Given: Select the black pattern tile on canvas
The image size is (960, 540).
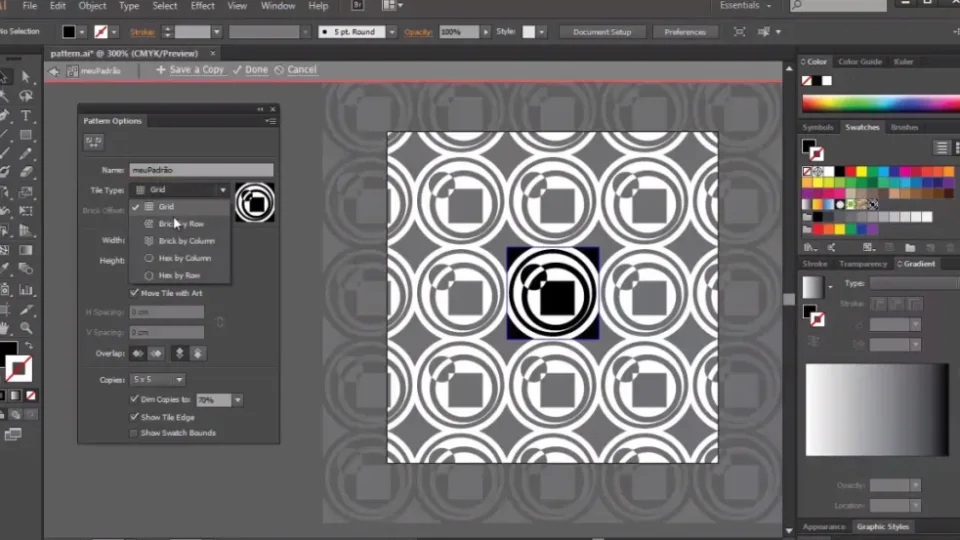Looking at the screenshot, I should [x=553, y=293].
